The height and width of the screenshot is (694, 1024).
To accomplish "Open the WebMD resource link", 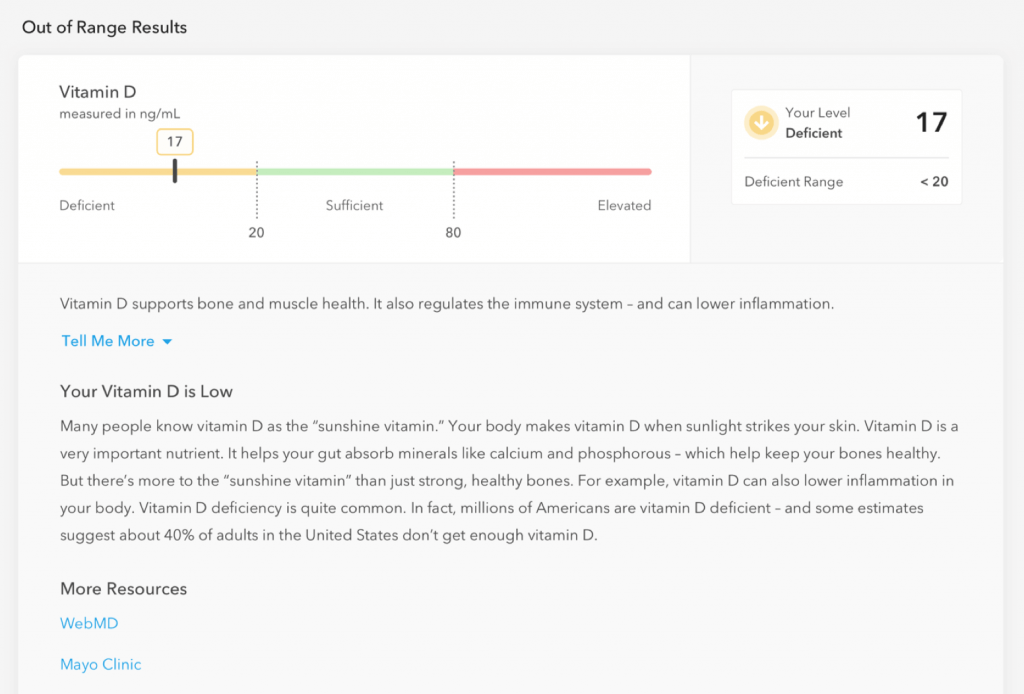I will (x=88, y=622).
